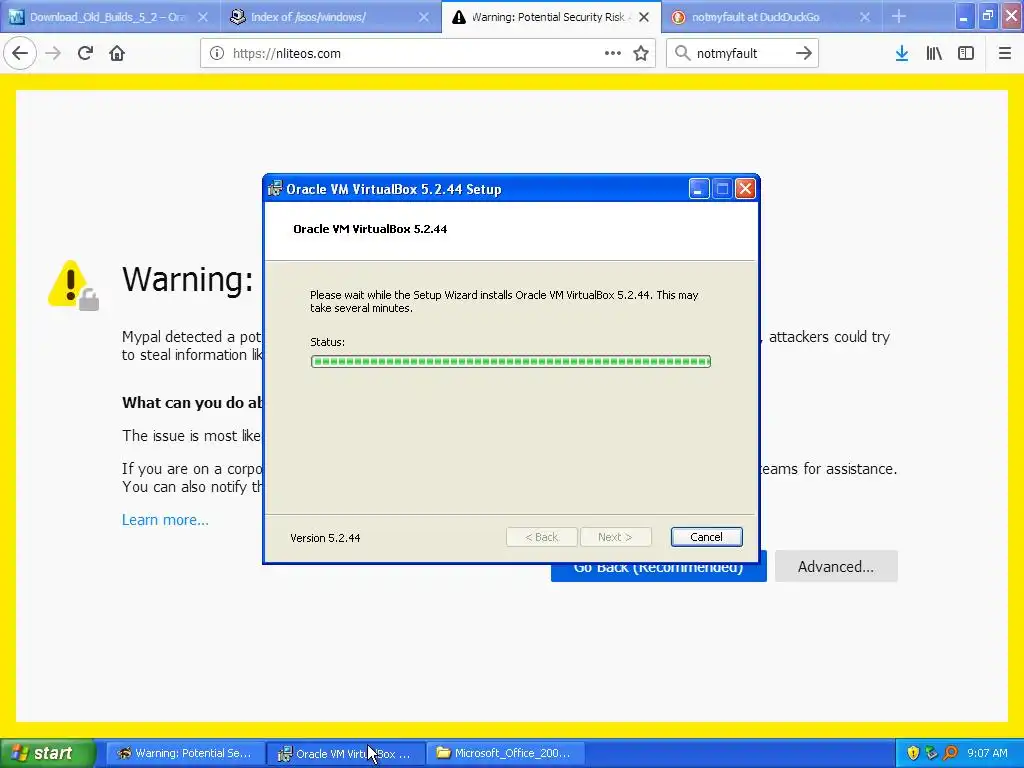1024x768 pixels.
Task: Click the disabled Next button in Setup
Action: pyautogui.click(x=615, y=537)
